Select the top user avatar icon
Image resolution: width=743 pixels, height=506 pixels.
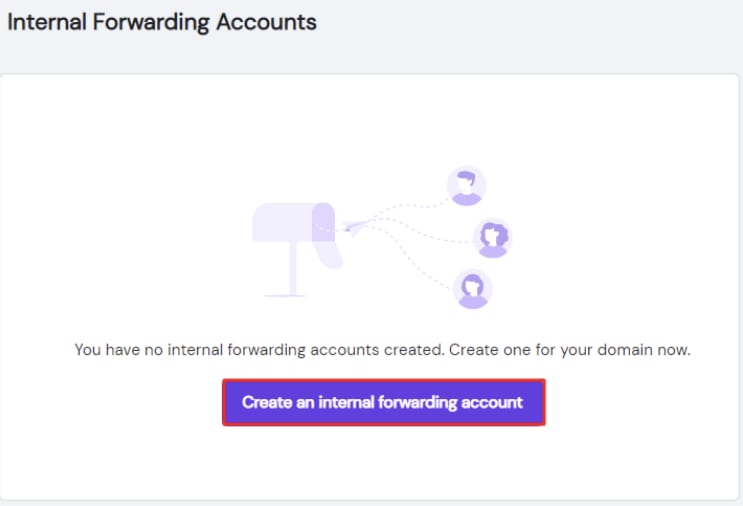pos(466,186)
